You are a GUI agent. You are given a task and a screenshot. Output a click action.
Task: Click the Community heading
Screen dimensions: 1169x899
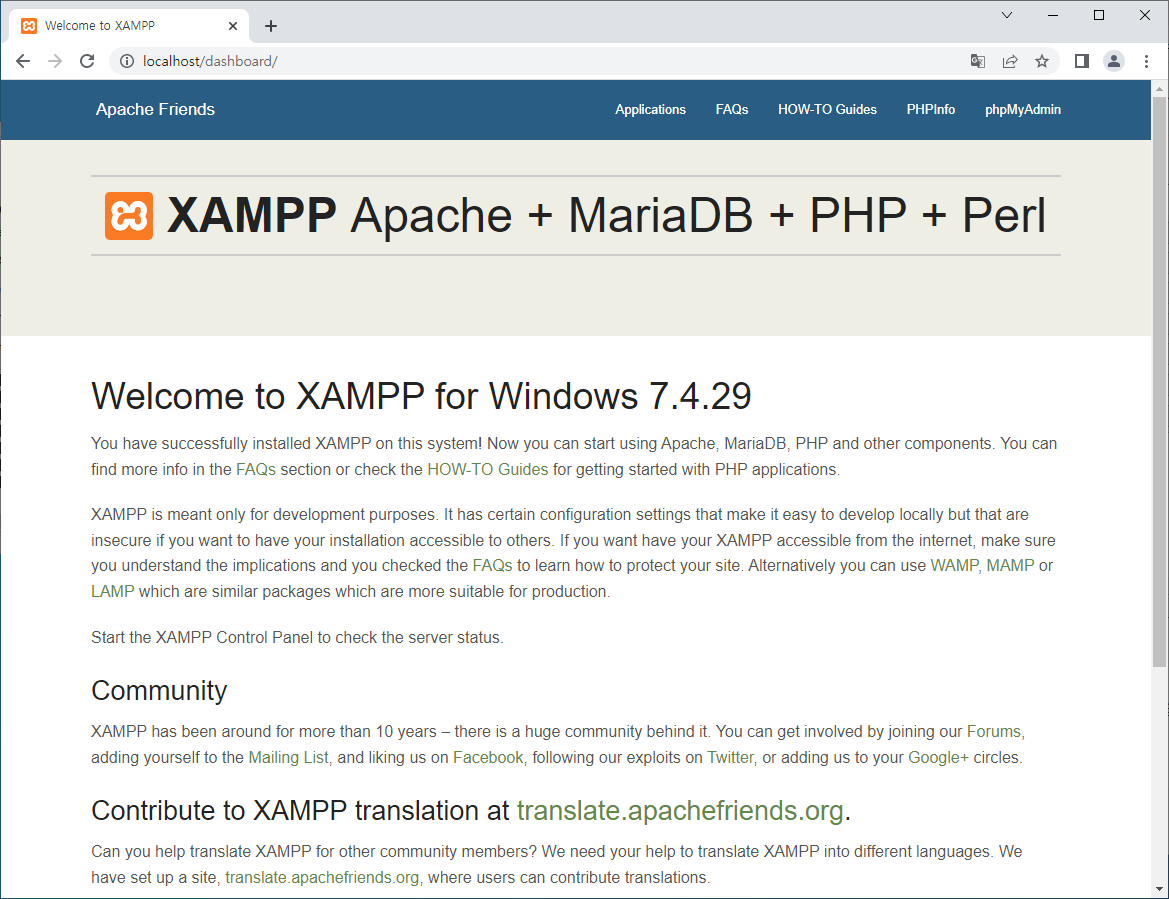[159, 691]
